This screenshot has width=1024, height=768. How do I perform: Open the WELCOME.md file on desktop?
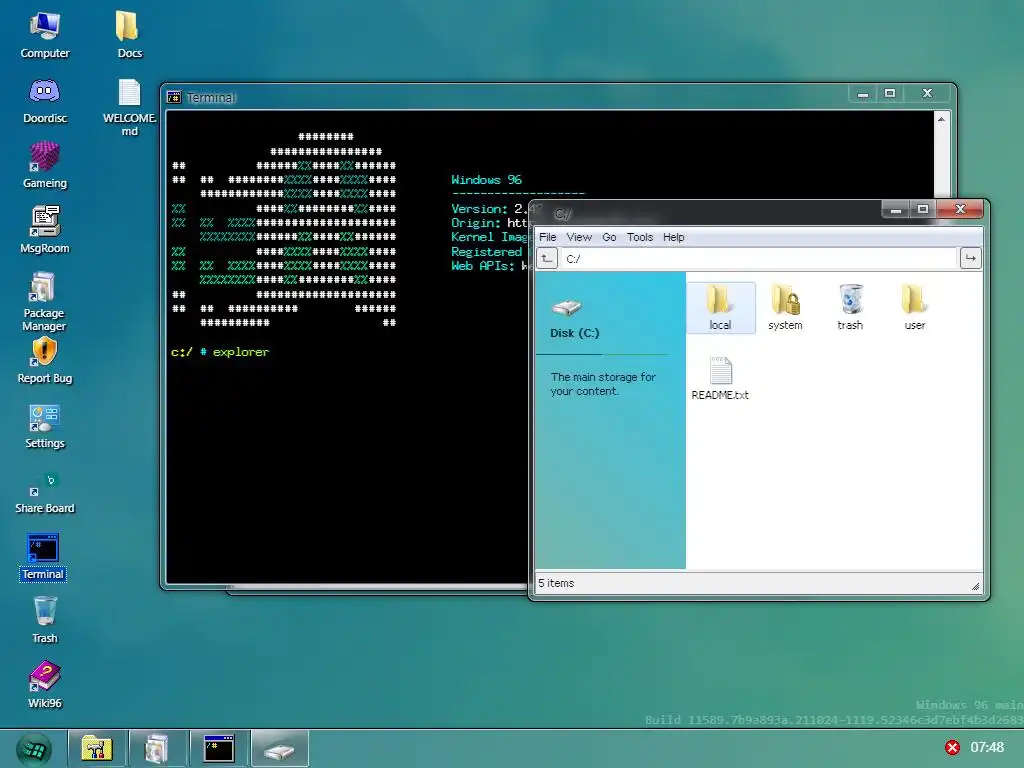(129, 107)
